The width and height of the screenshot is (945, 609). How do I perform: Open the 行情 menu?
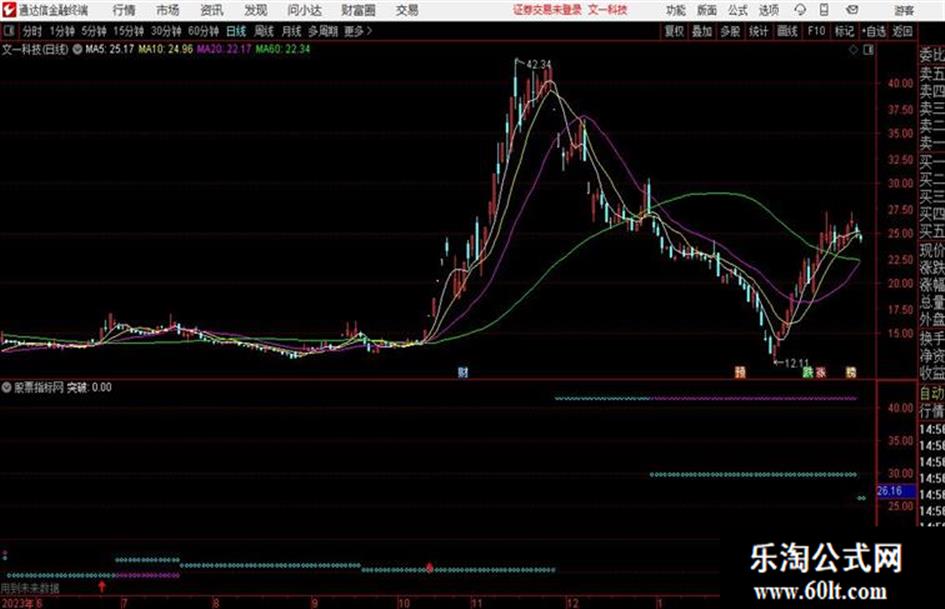124,10
